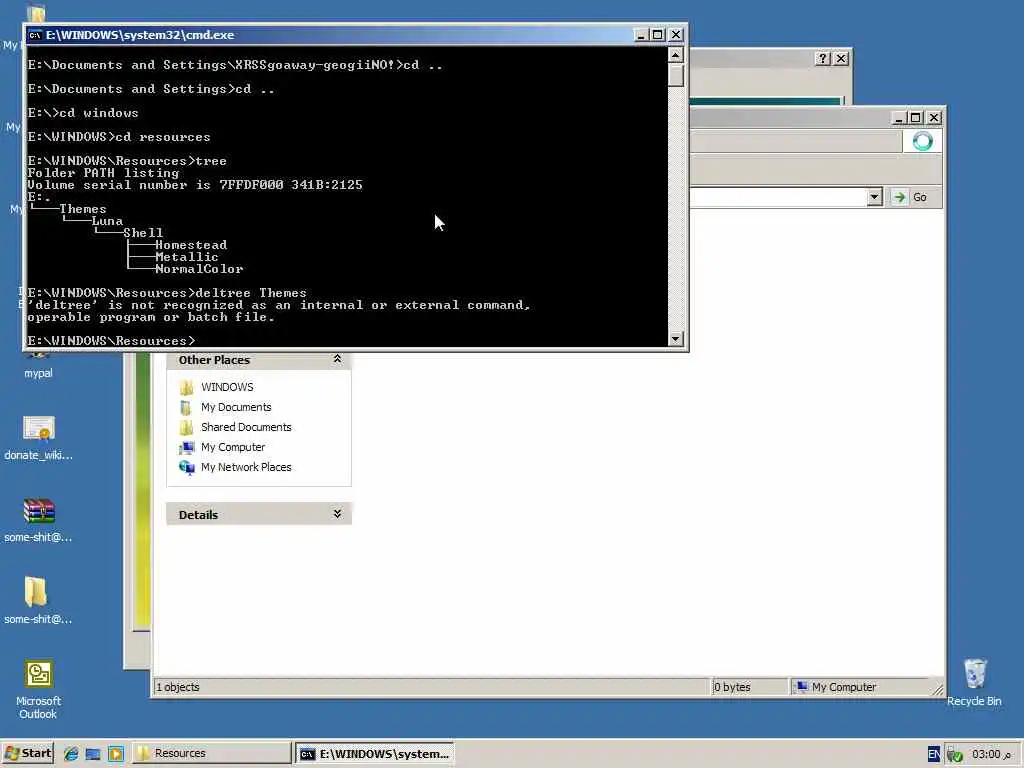Minimize the Resources Explorer window
The height and width of the screenshot is (768, 1024).
pyautogui.click(x=899, y=118)
